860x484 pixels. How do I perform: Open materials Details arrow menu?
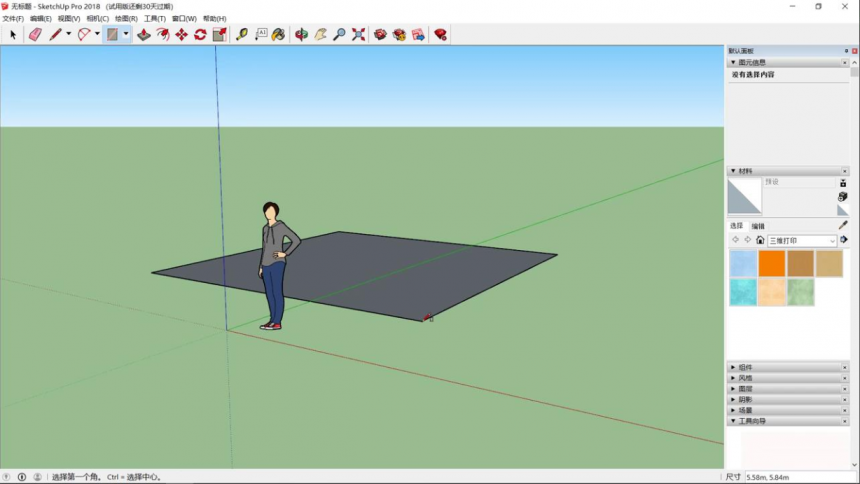pyautogui.click(x=844, y=240)
